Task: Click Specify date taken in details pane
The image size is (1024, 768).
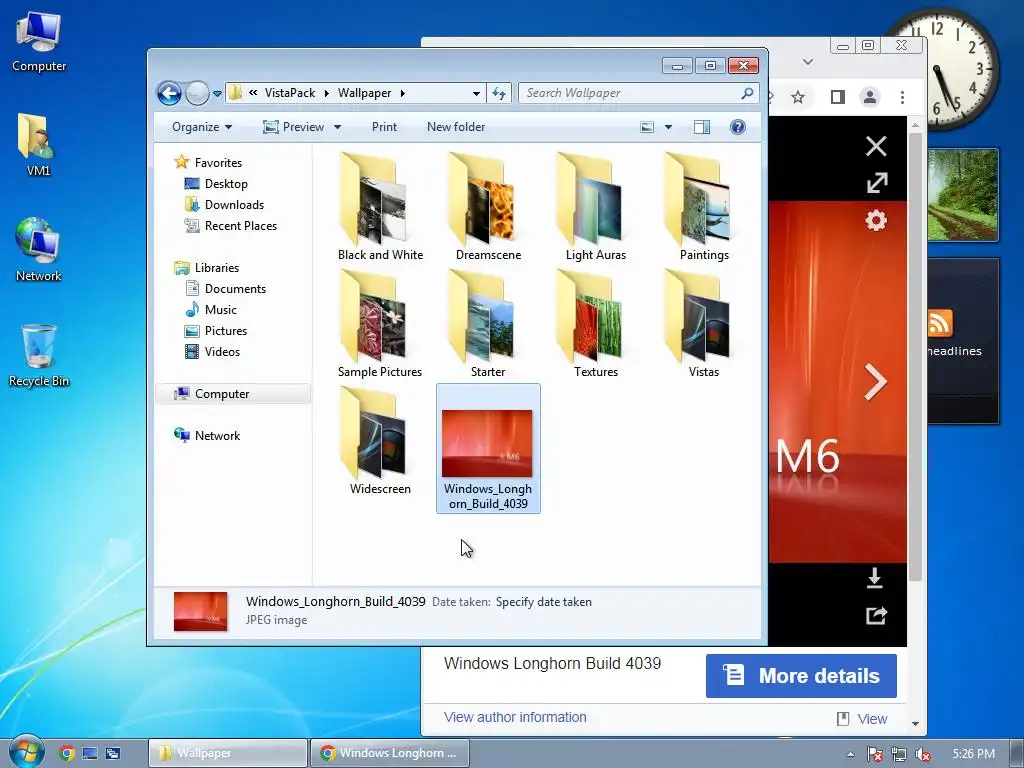Action: pos(543,602)
